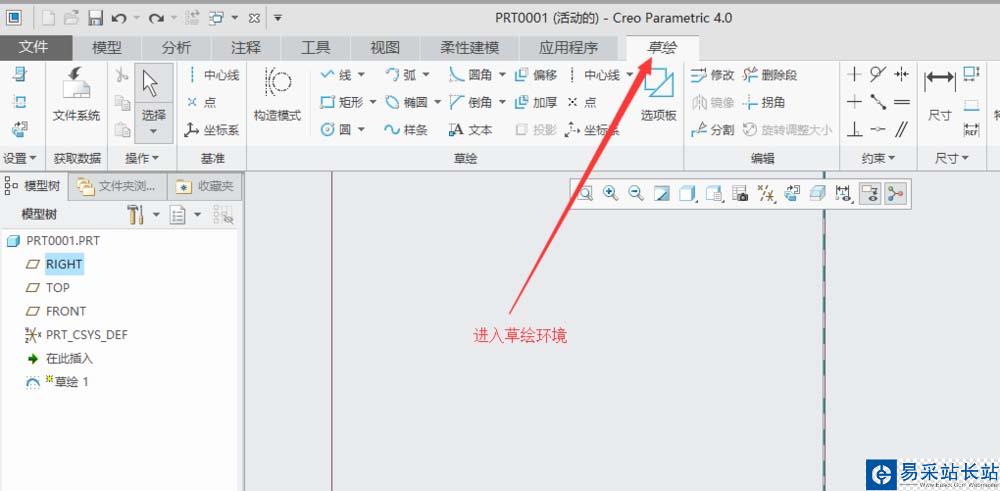Select PRT_CSYS_DEF in the model tree
The image size is (1000, 491).
(x=87, y=335)
